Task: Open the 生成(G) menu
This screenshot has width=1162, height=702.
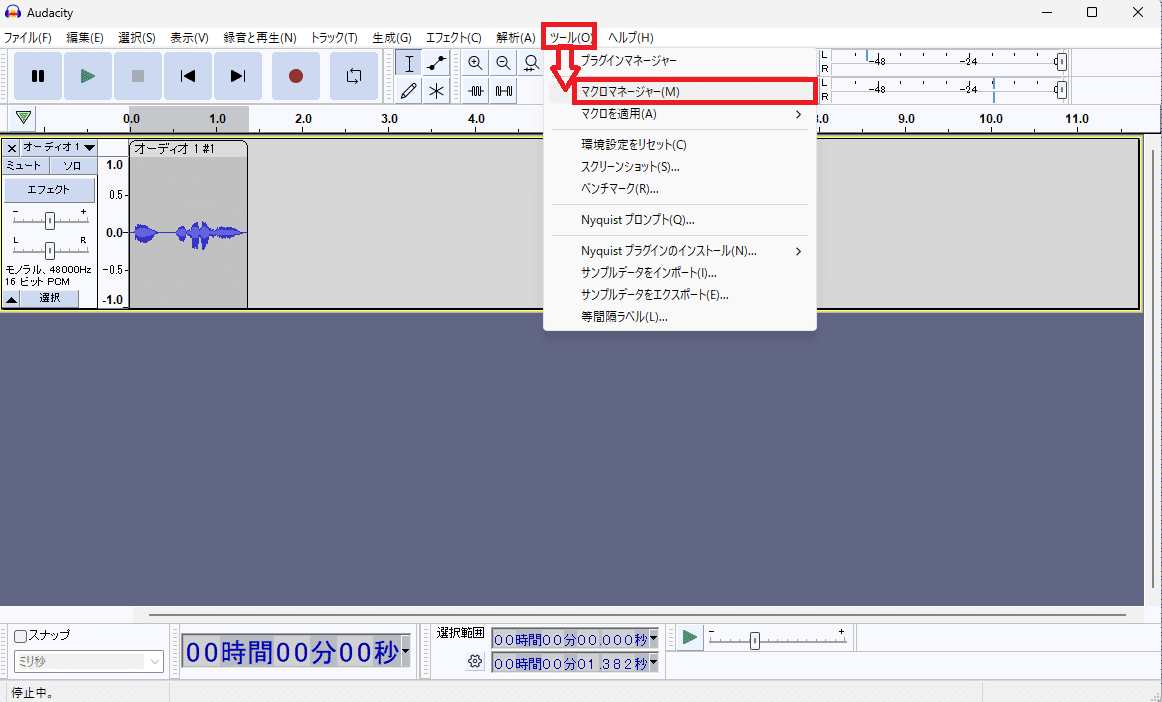Action: 391,38
